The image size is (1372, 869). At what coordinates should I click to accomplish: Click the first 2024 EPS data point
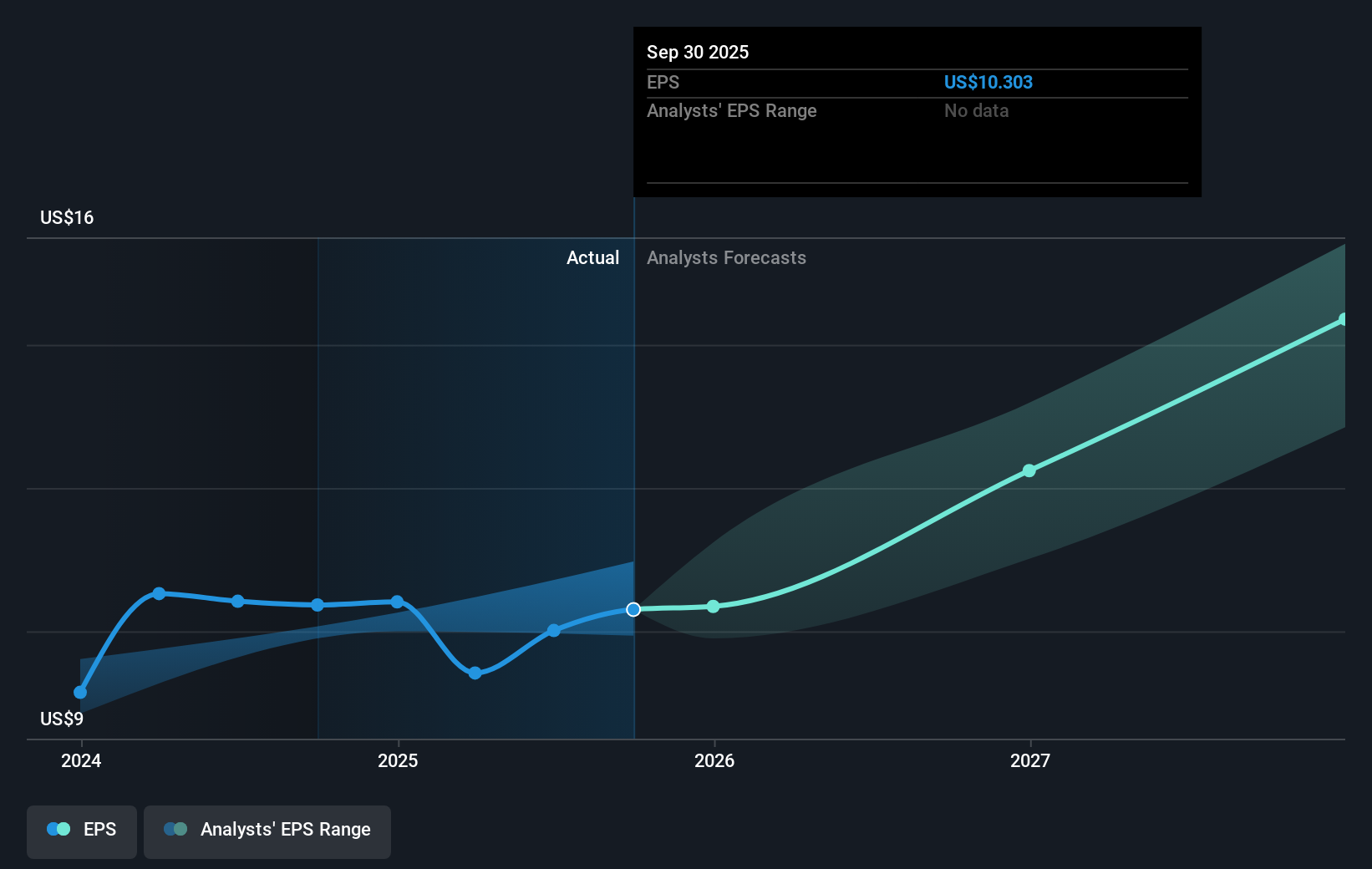pos(79,692)
